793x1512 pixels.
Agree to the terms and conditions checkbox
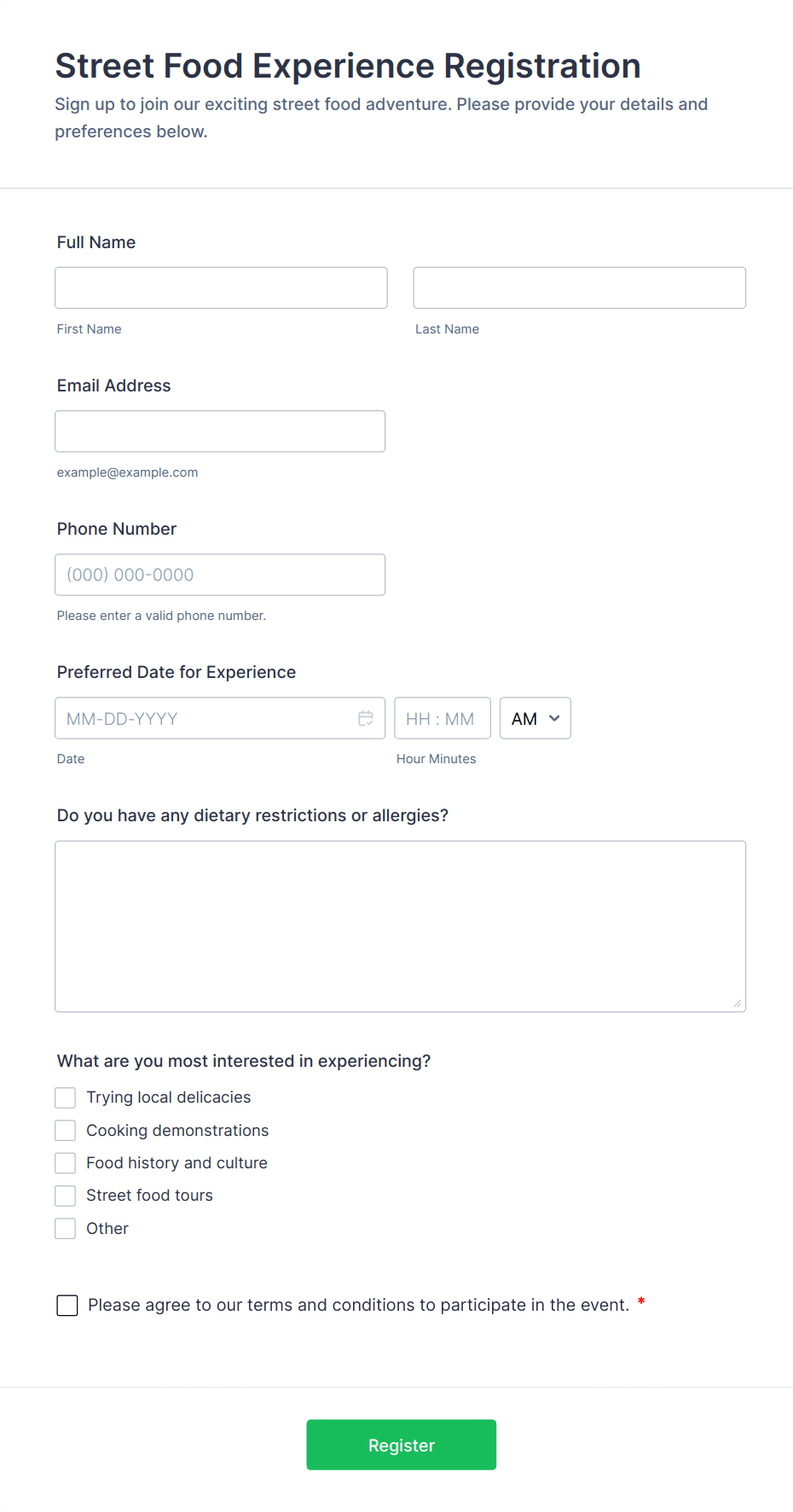pos(67,1306)
